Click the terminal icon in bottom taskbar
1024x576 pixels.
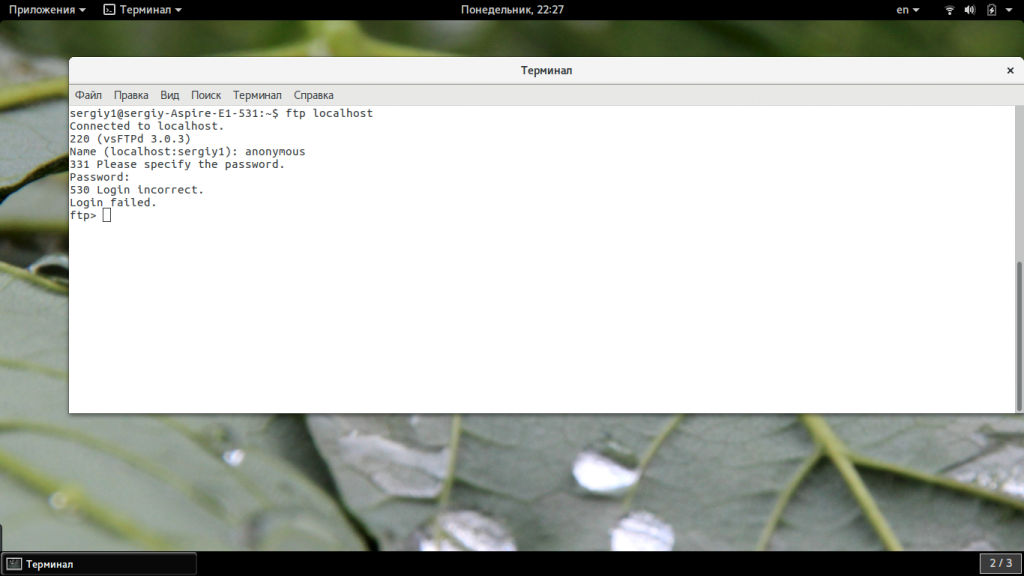point(14,564)
